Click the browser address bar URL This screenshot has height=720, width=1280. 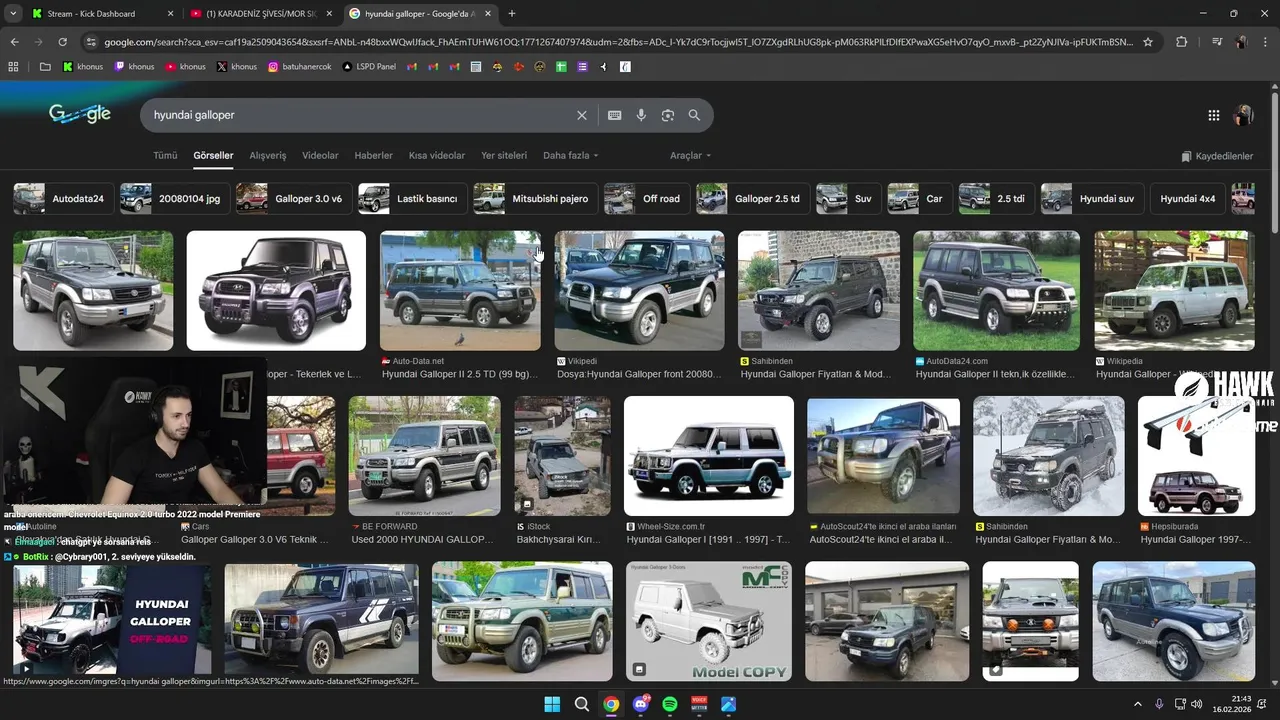pos(618,42)
